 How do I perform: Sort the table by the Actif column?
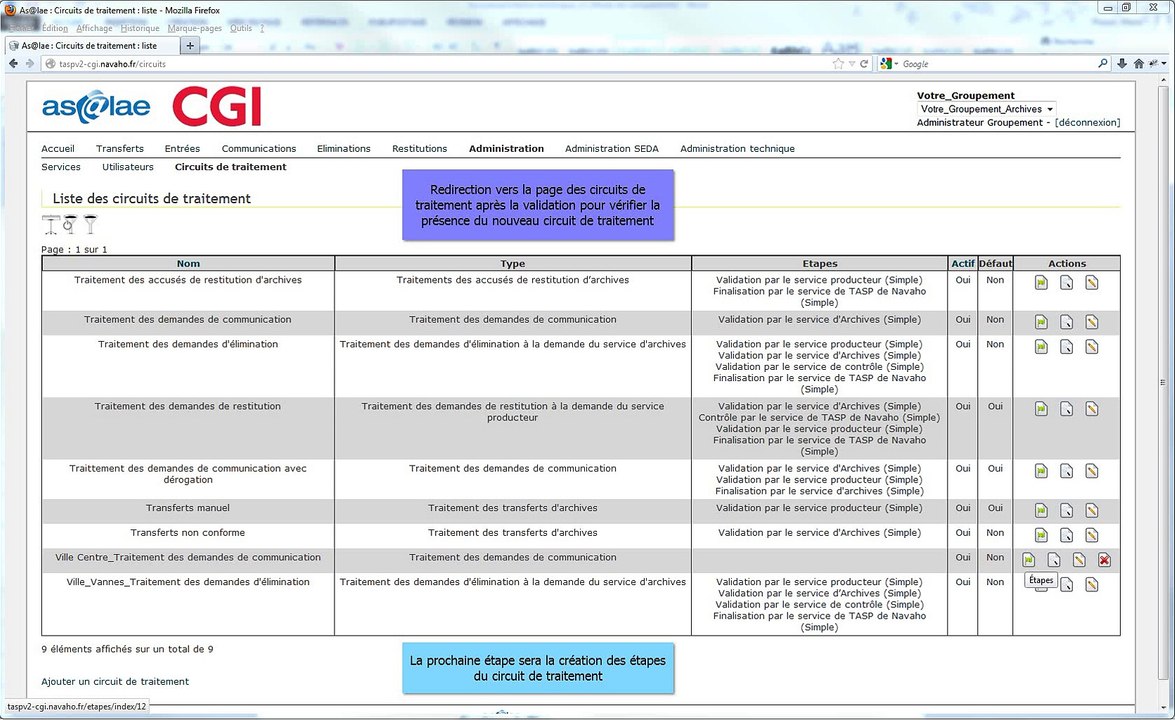click(x=963, y=264)
